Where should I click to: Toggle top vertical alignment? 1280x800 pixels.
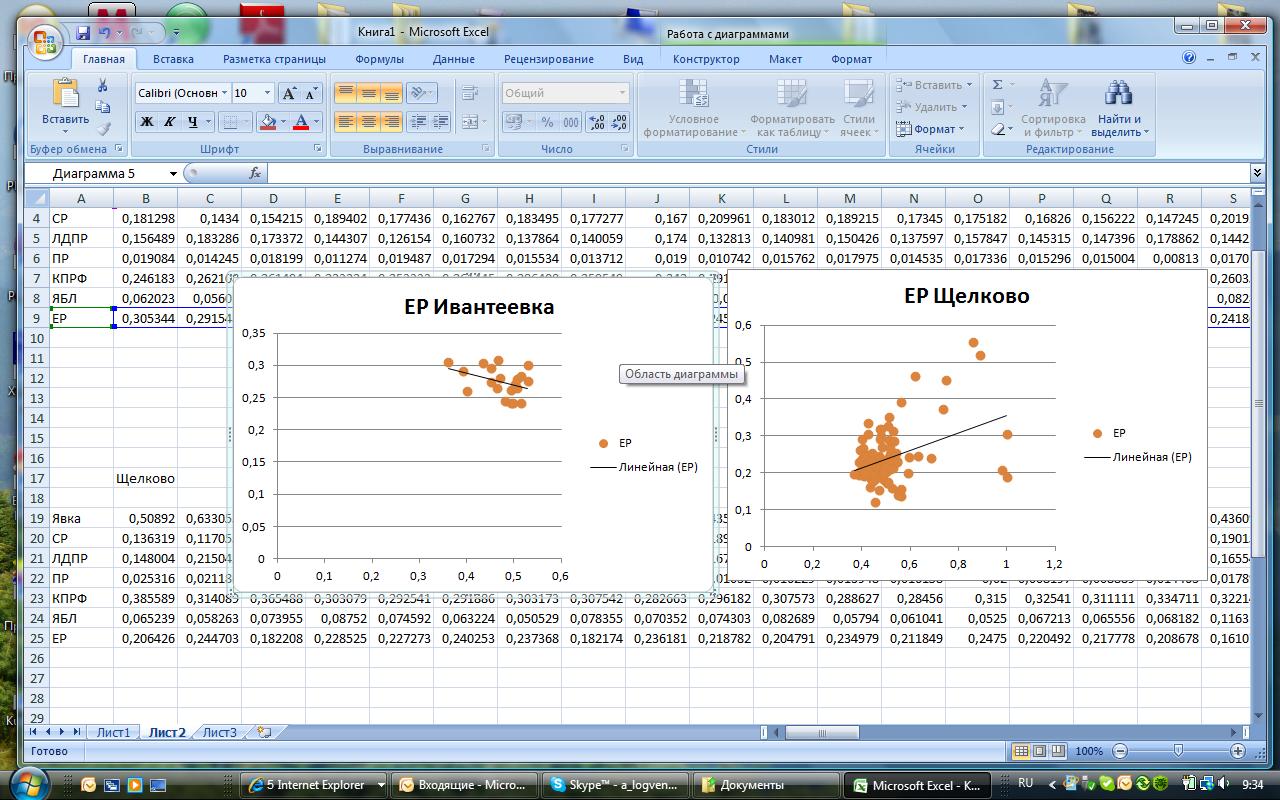(345, 93)
